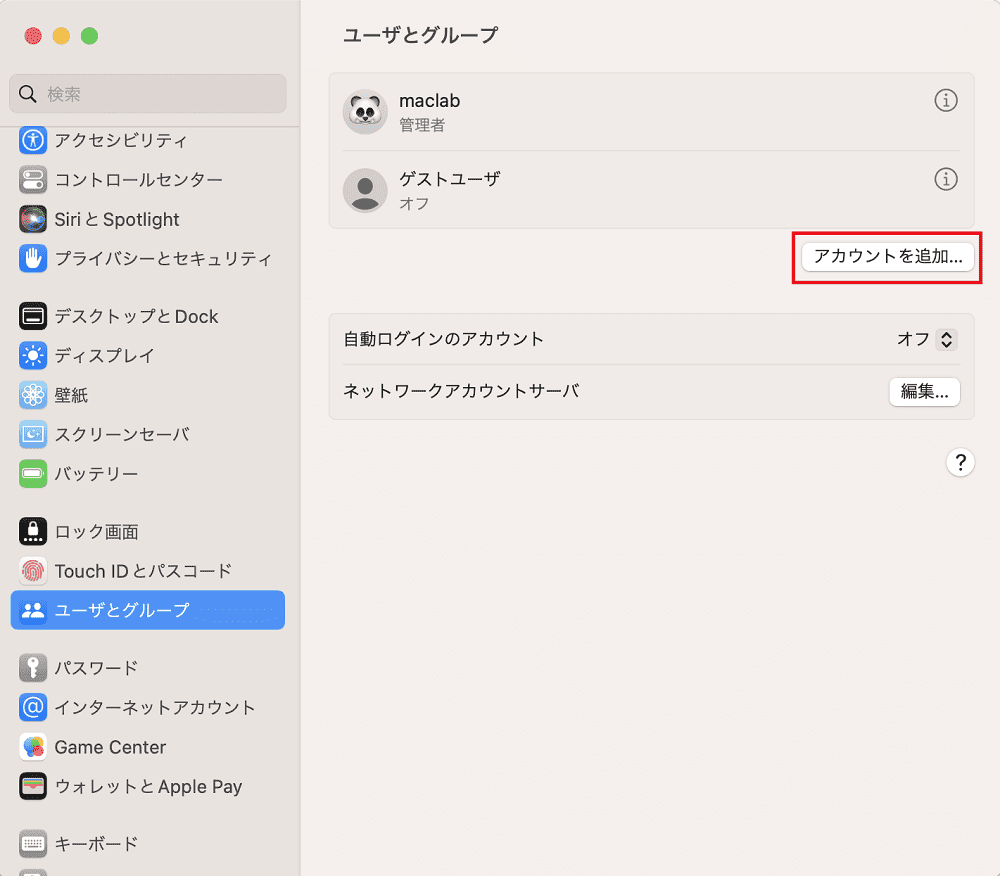Open パスワード label in sidebar

point(96,668)
